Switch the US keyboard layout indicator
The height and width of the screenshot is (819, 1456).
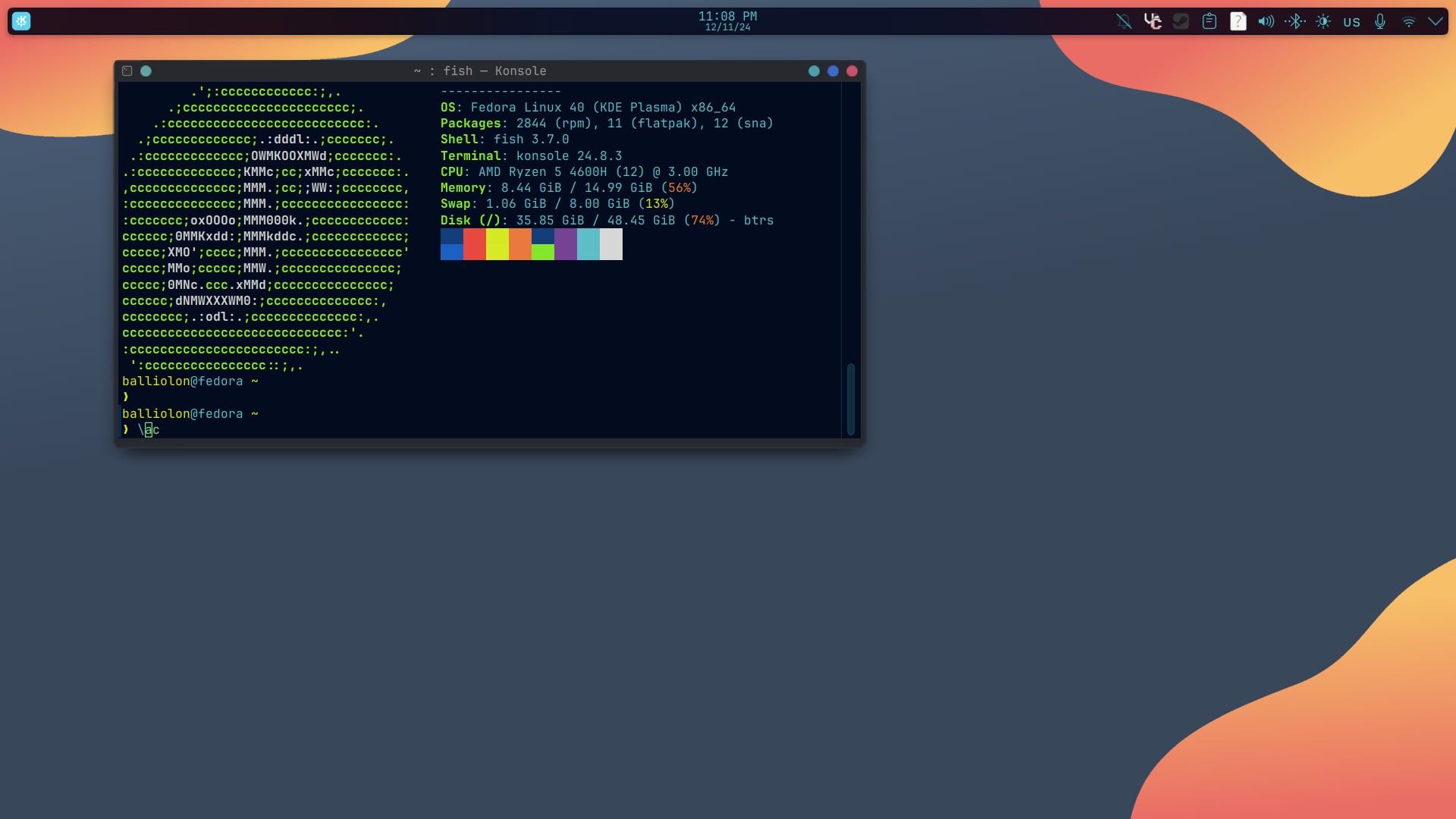tap(1351, 22)
